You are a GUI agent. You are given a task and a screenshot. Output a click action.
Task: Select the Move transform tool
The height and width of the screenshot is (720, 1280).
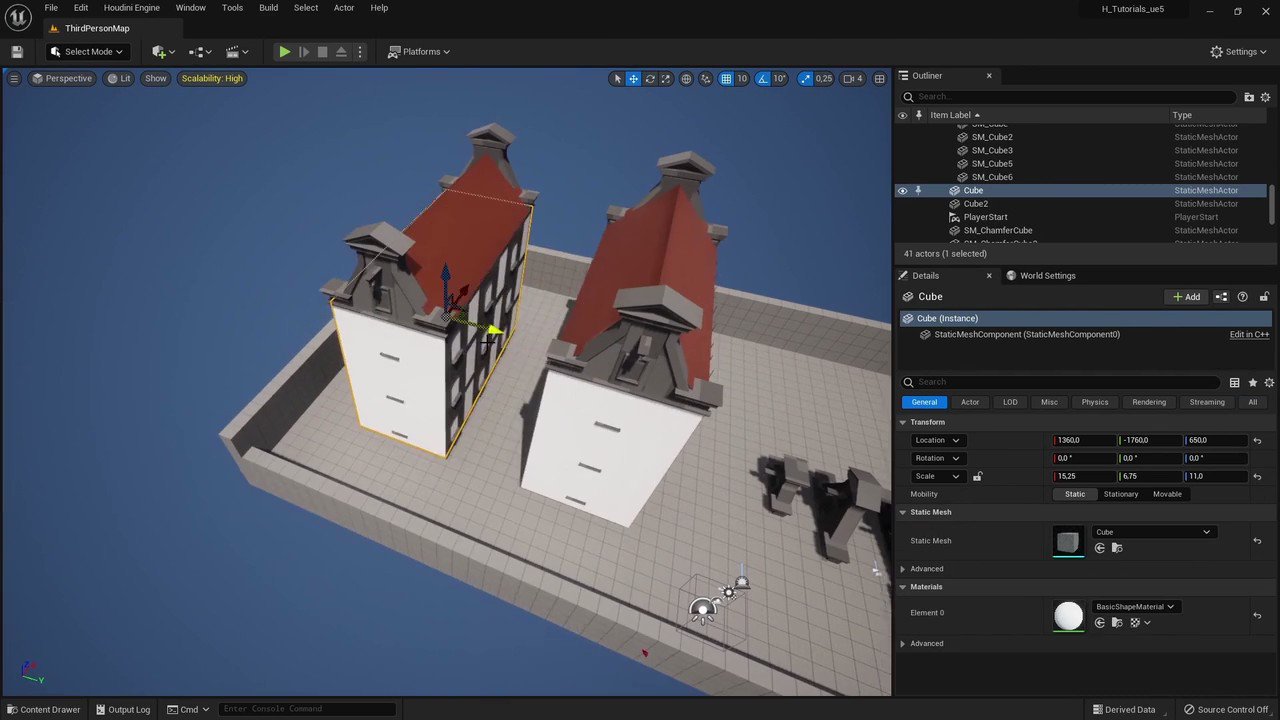633,78
